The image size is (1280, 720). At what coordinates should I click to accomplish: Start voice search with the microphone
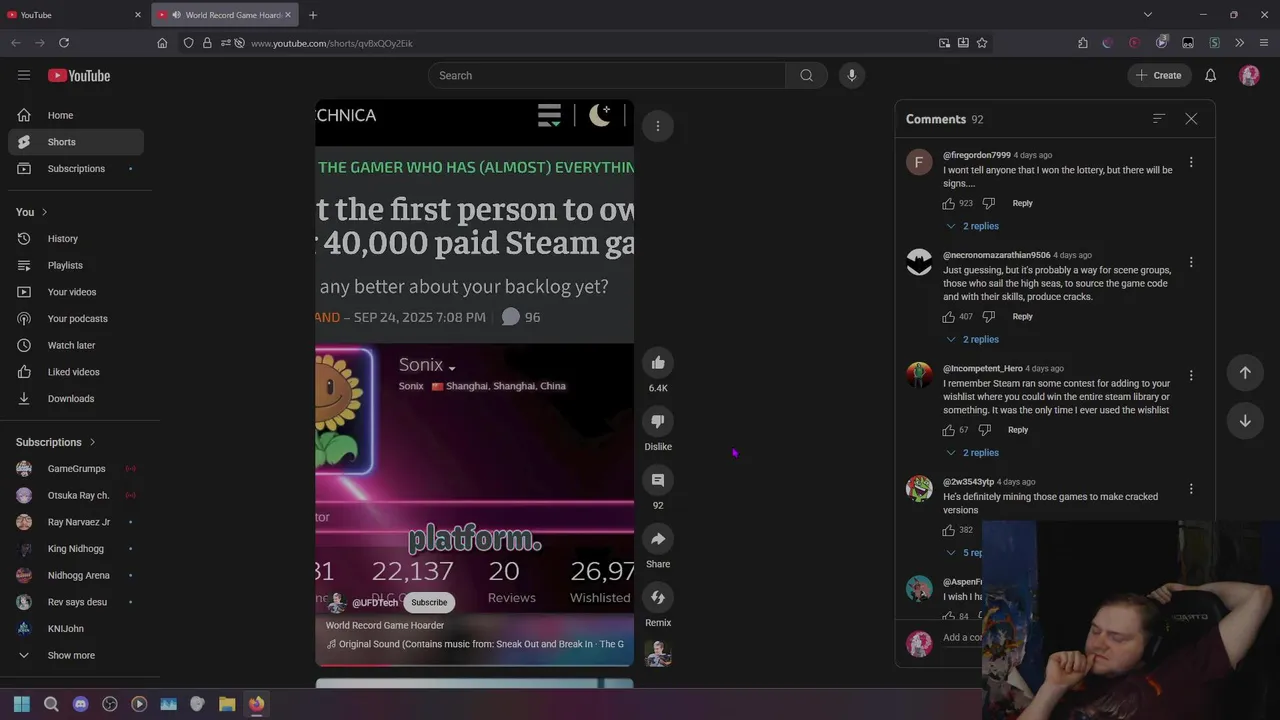pyautogui.click(x=852, y=75)
